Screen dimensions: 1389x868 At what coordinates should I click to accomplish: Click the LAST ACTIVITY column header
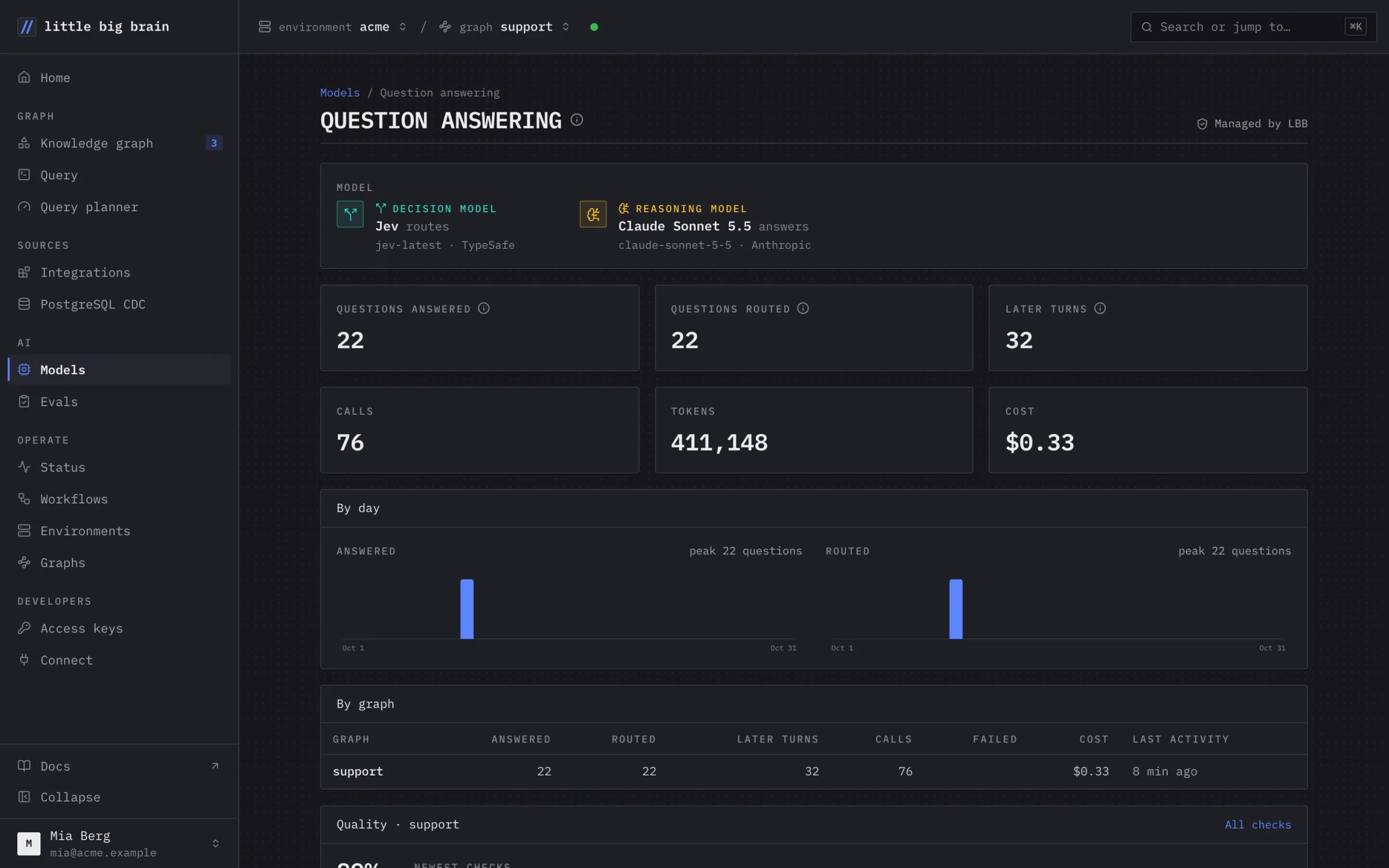[1181, 739]
